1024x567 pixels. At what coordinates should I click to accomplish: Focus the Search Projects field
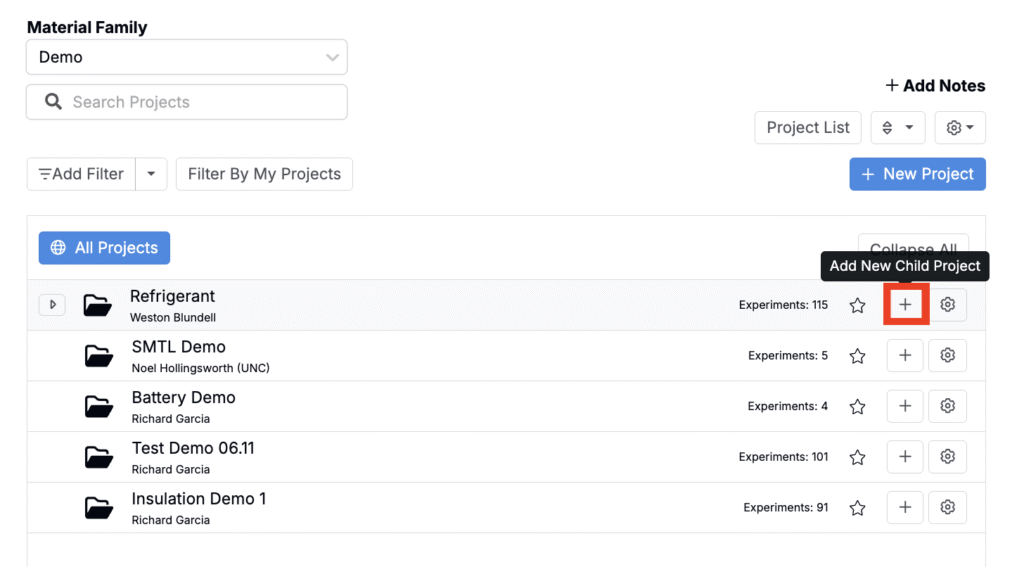187,102
